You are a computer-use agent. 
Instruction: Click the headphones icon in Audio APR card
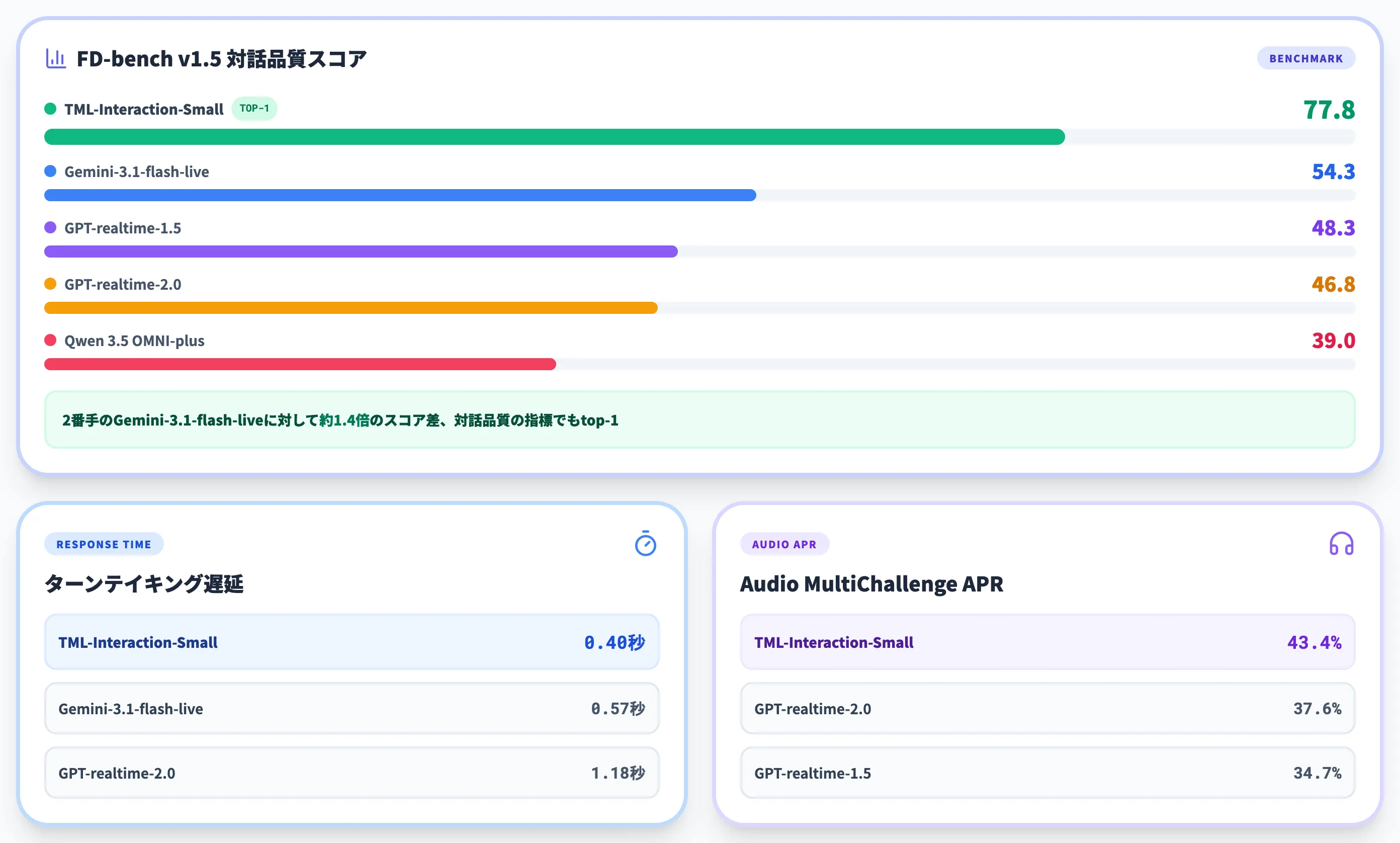(1341, 544)
